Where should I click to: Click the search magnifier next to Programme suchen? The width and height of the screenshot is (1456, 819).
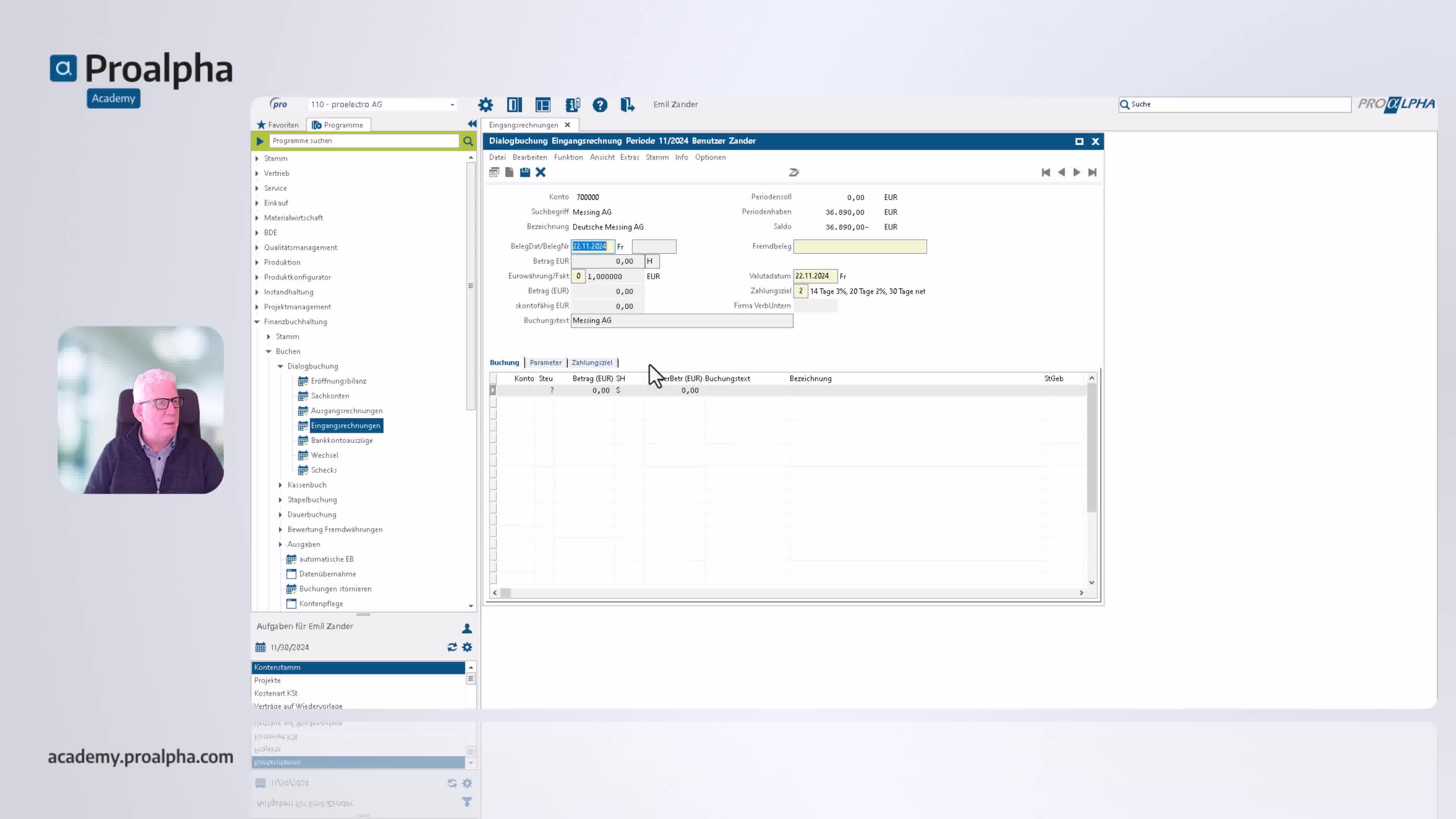click(468, 141)
